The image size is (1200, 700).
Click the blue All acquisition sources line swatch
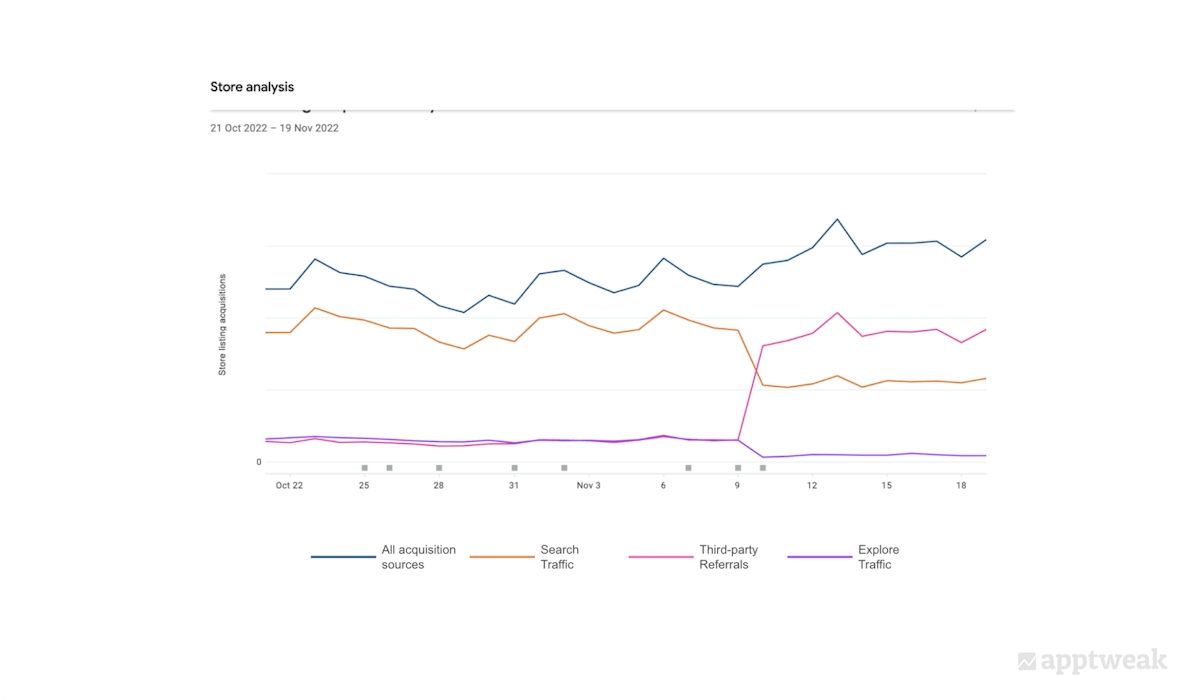coord(343,557)
